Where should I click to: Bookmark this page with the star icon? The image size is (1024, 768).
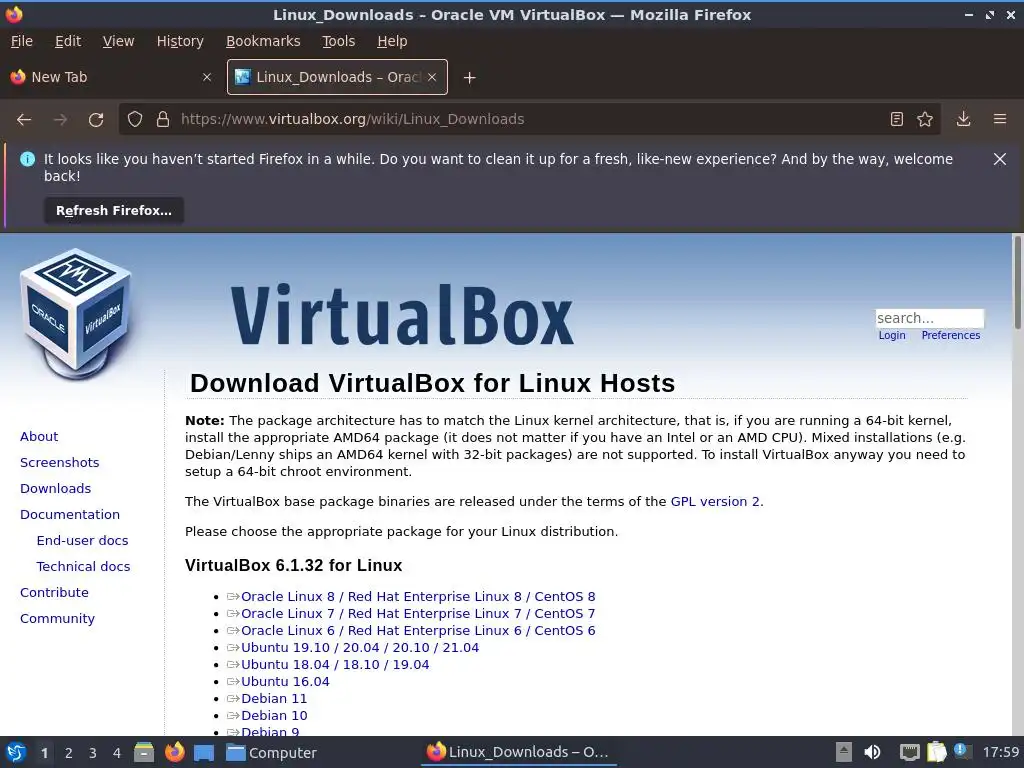pos(925,120)
